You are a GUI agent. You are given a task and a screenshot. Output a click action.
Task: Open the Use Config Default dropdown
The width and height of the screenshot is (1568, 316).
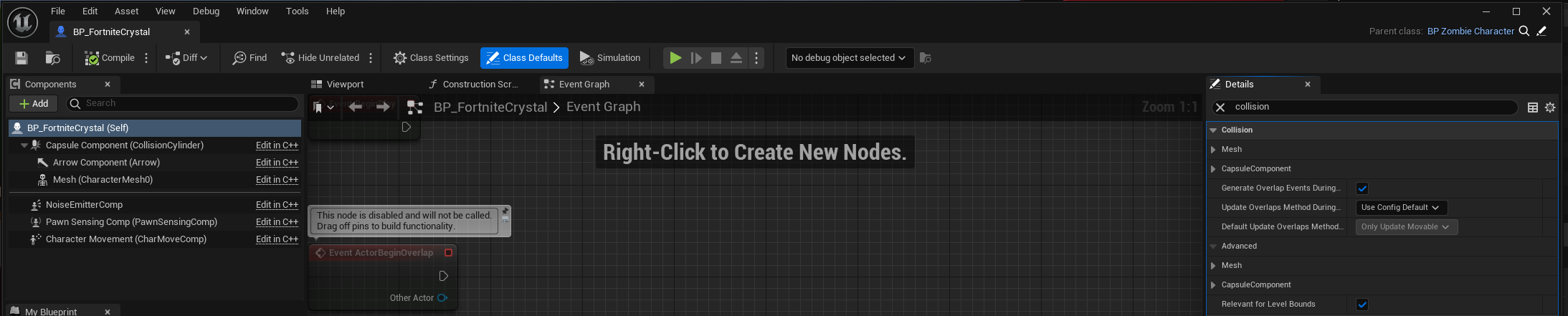click(x=1401, y=208)
